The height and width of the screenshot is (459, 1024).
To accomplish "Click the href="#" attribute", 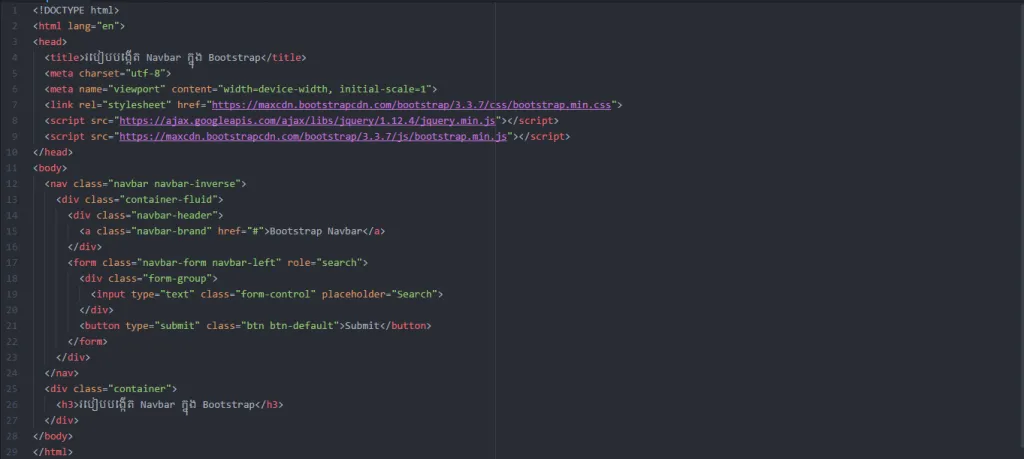I will click(x=241, y=231).
